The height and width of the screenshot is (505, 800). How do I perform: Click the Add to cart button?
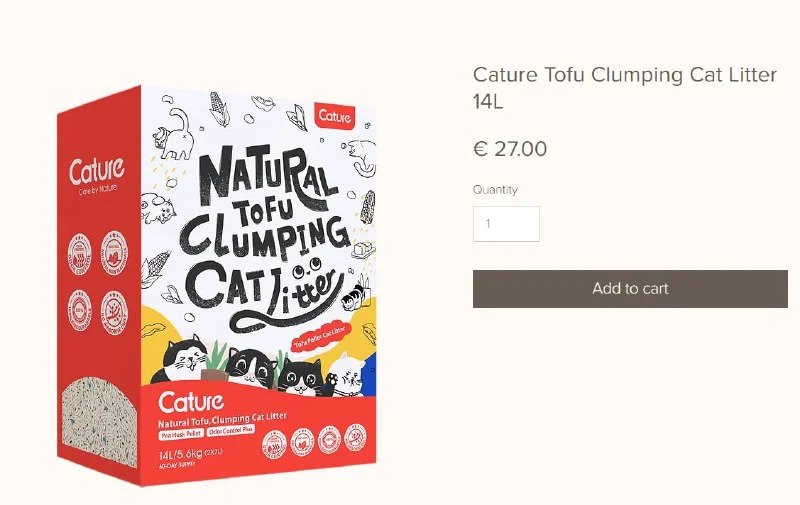coord(630,288)
